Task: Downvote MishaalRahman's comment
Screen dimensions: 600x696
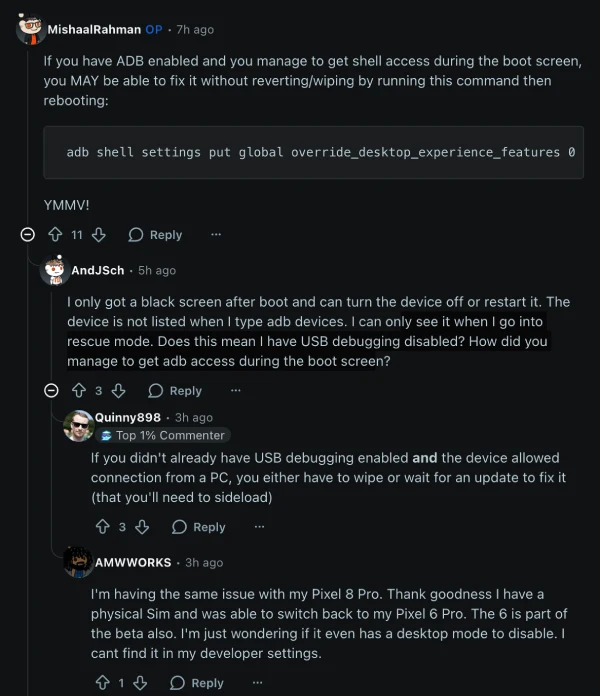Action: (99, 235)
